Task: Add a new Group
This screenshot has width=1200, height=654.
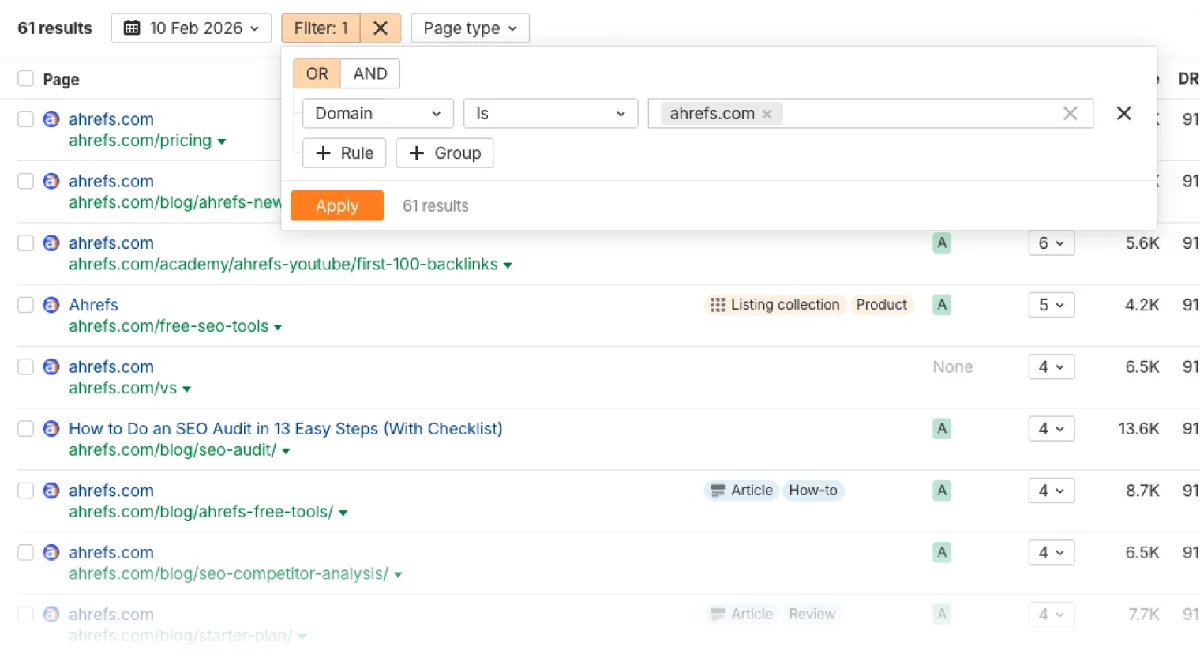Action: coord(445,153)
